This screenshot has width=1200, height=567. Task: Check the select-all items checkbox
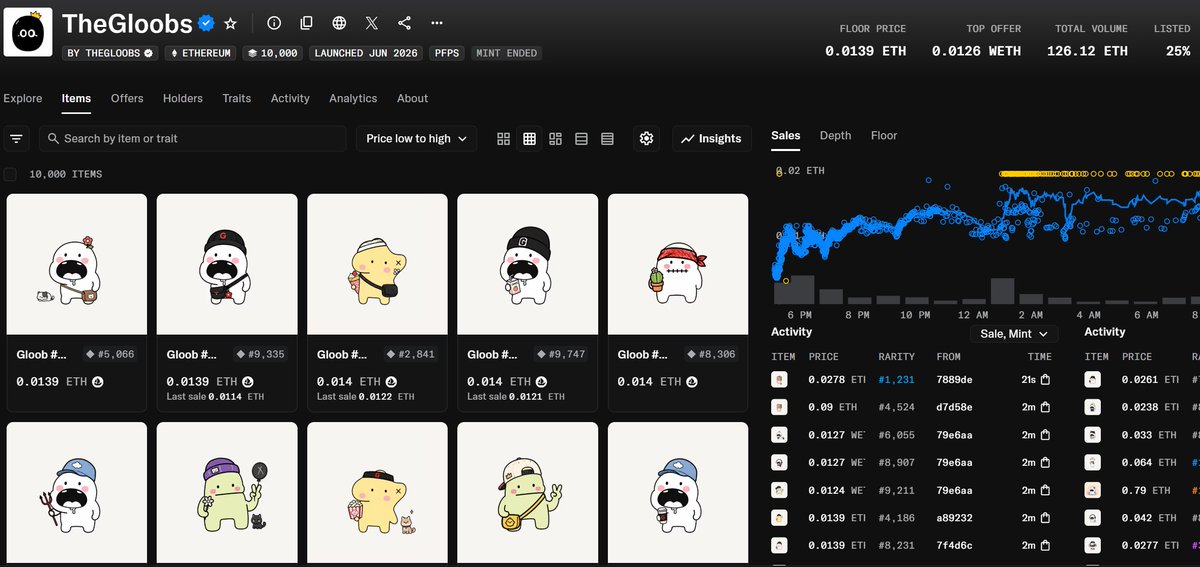[x=10, y=174]
